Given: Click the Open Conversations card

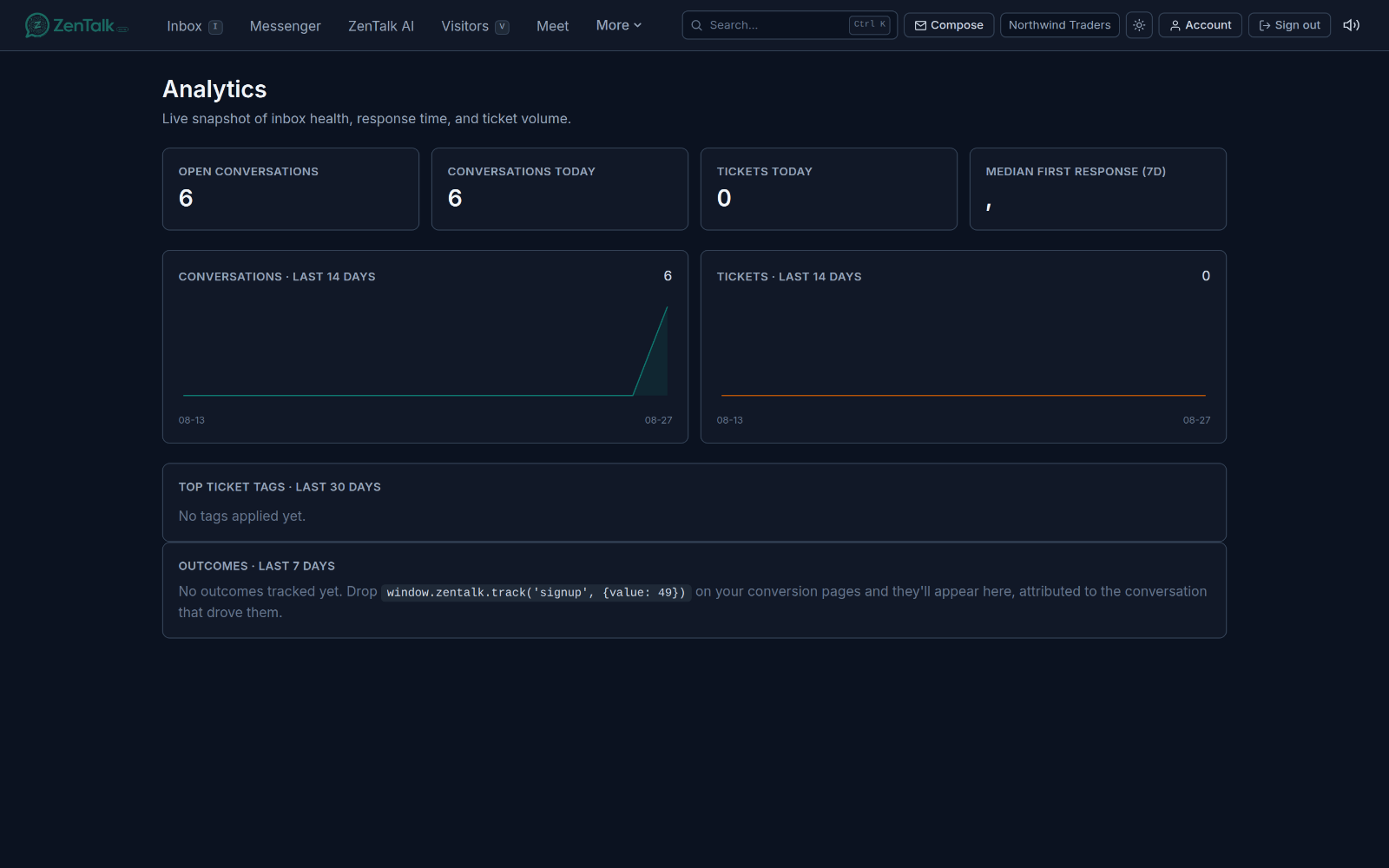Looking at the screenshot, I should [x=291, y=189].
